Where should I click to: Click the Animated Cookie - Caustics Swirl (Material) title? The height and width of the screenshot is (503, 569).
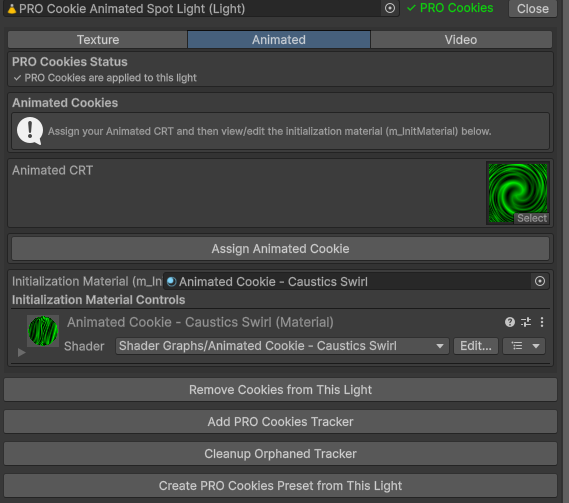pos(200,322)
